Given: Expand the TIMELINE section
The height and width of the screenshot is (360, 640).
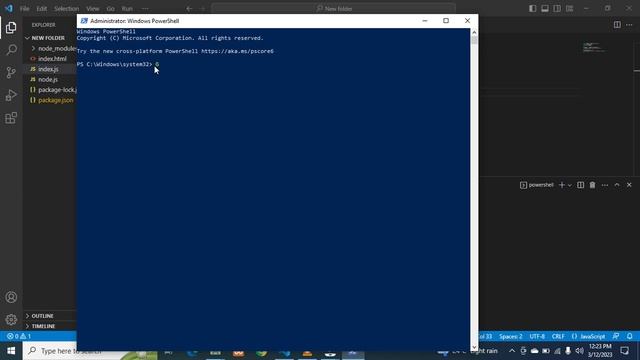Looking at the screenshot, I should click(43, 326).
